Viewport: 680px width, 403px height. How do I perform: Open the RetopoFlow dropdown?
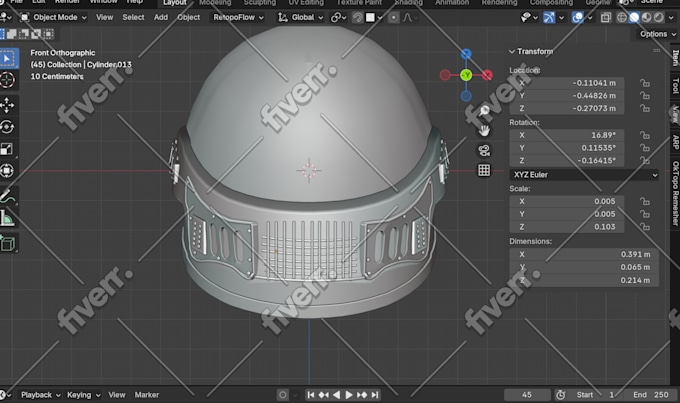coord(238,17)
